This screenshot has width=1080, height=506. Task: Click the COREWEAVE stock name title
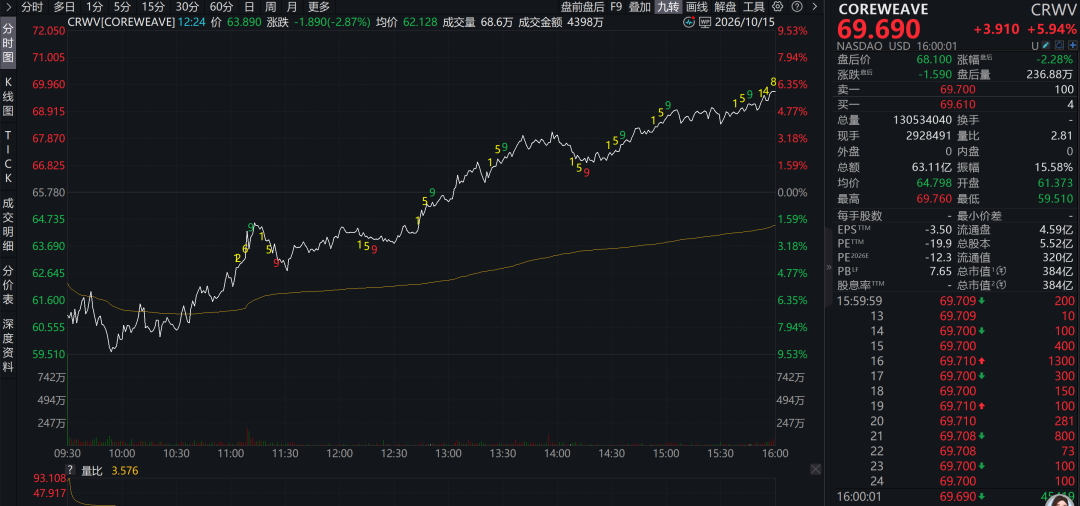[x=883, y=9]
